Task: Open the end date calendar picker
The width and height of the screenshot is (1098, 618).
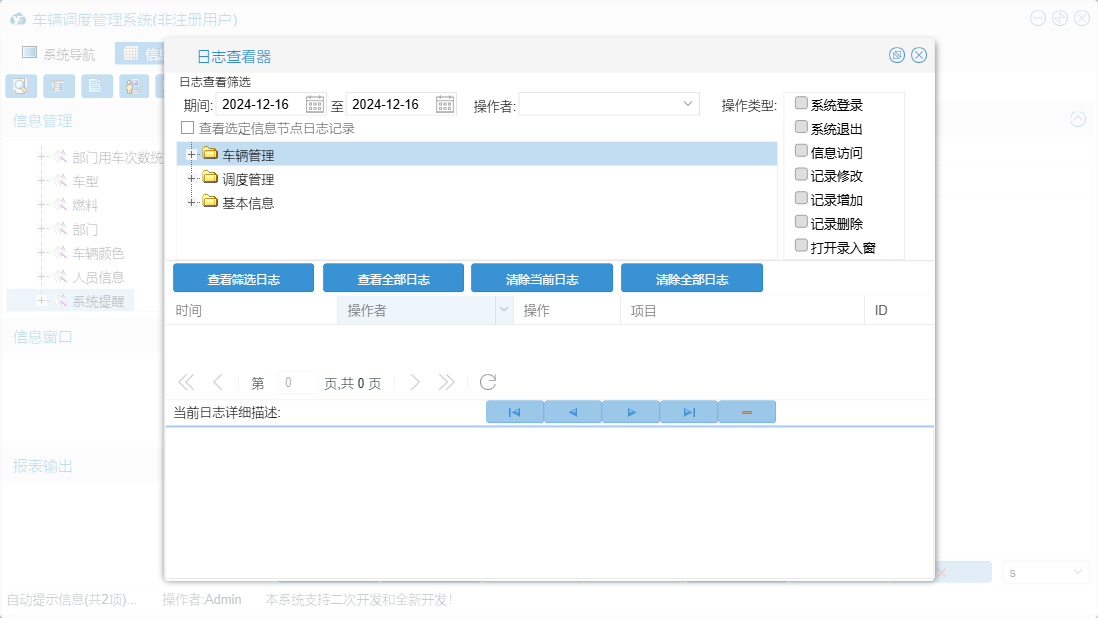Action: coord(445,104)
